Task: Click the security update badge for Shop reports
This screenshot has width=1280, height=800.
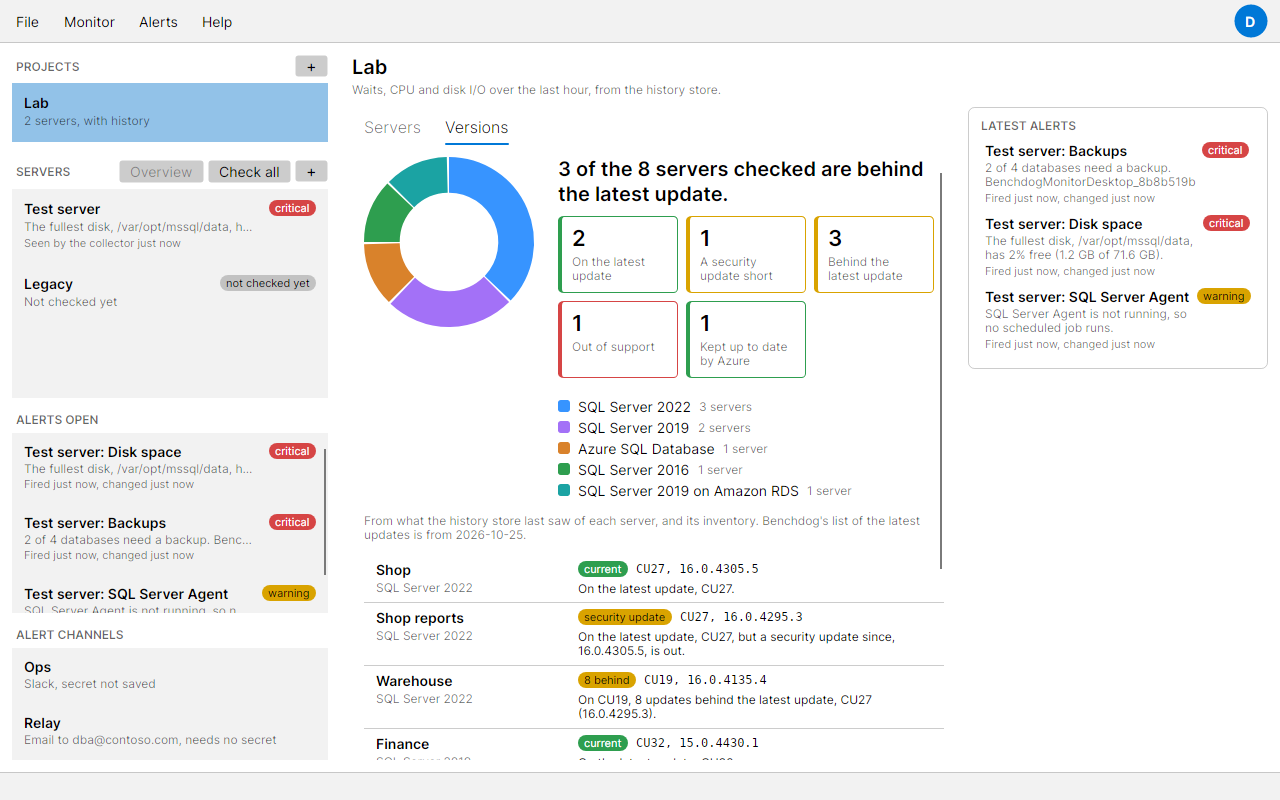Action: pos(625,617)
